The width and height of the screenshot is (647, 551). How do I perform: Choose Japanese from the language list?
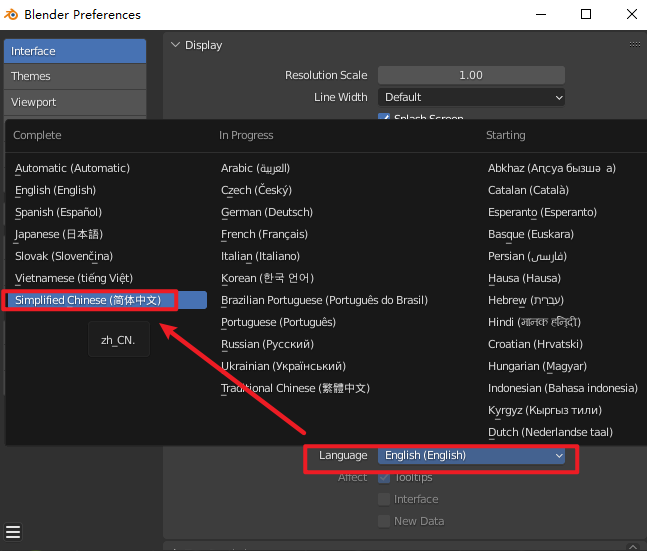[58, 234]
